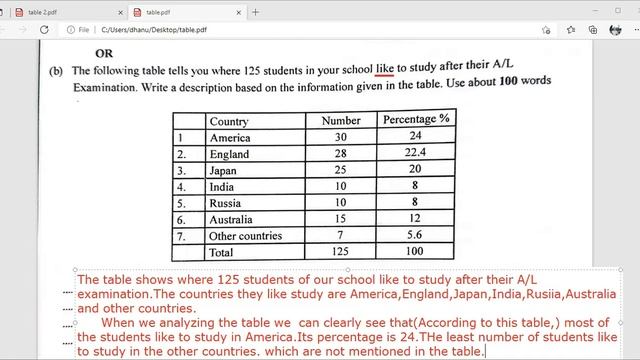Click the "(b)" question label
Image resolution: width=640 pixels, height=360 pixels.
coord(56,71)
